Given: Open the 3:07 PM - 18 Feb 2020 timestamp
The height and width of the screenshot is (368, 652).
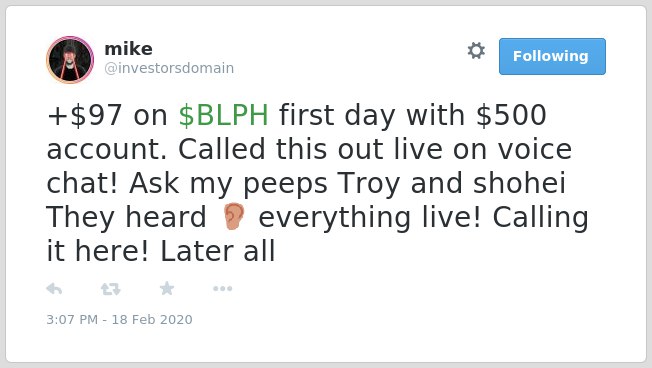Looking at the screenshot, I should pyautogui.click(x=119, y=319).
